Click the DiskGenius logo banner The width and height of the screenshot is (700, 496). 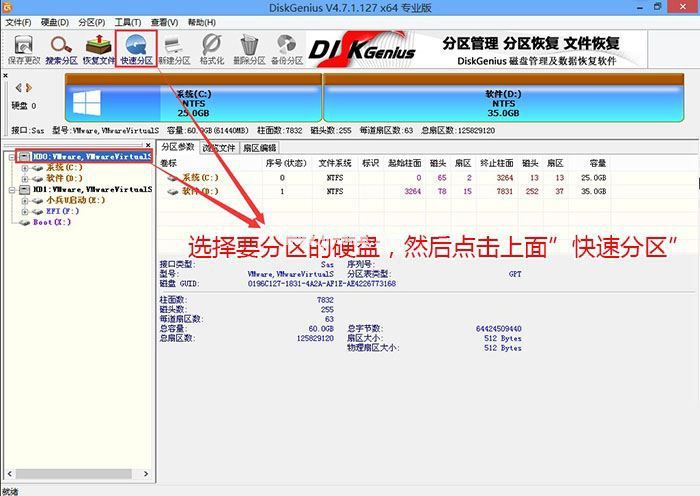coord(476,50)
